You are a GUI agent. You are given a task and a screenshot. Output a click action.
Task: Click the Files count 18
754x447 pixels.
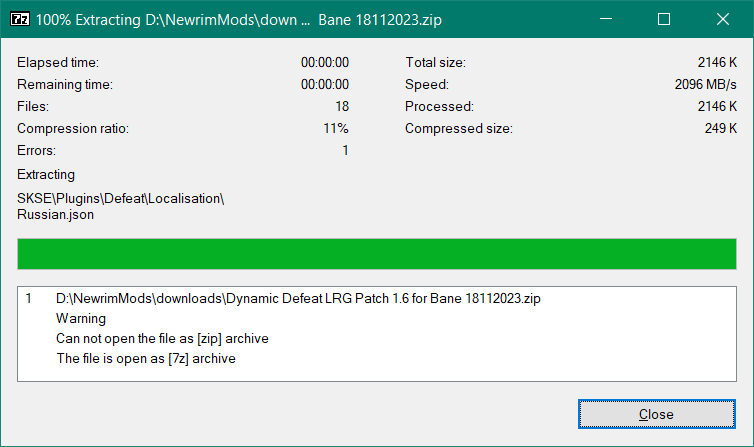click(x=342, y=106)
